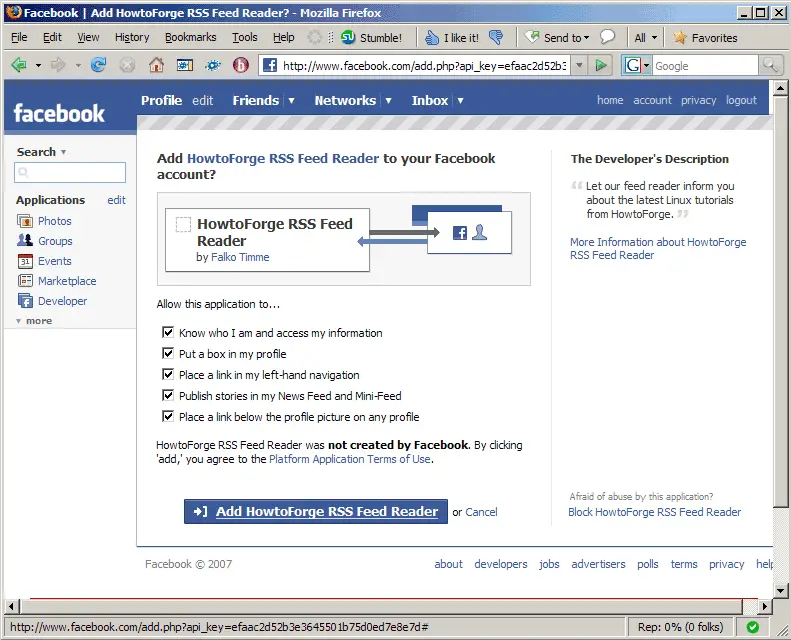
Task: Open Falko Timme author link
Action: [240, 257]
